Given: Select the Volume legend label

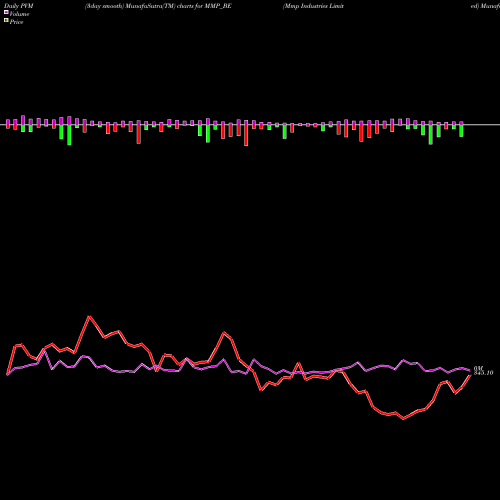Looking at the screenshot, I should pos(19,14).
